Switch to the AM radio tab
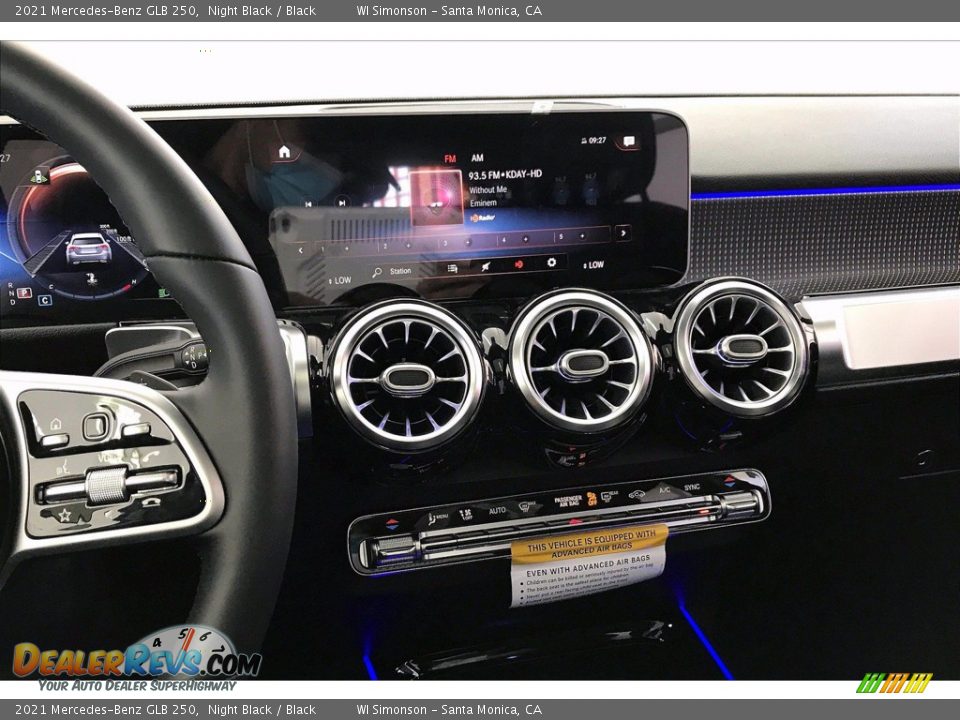This screenshot has width=960, height=720. [x=477, y=157]
